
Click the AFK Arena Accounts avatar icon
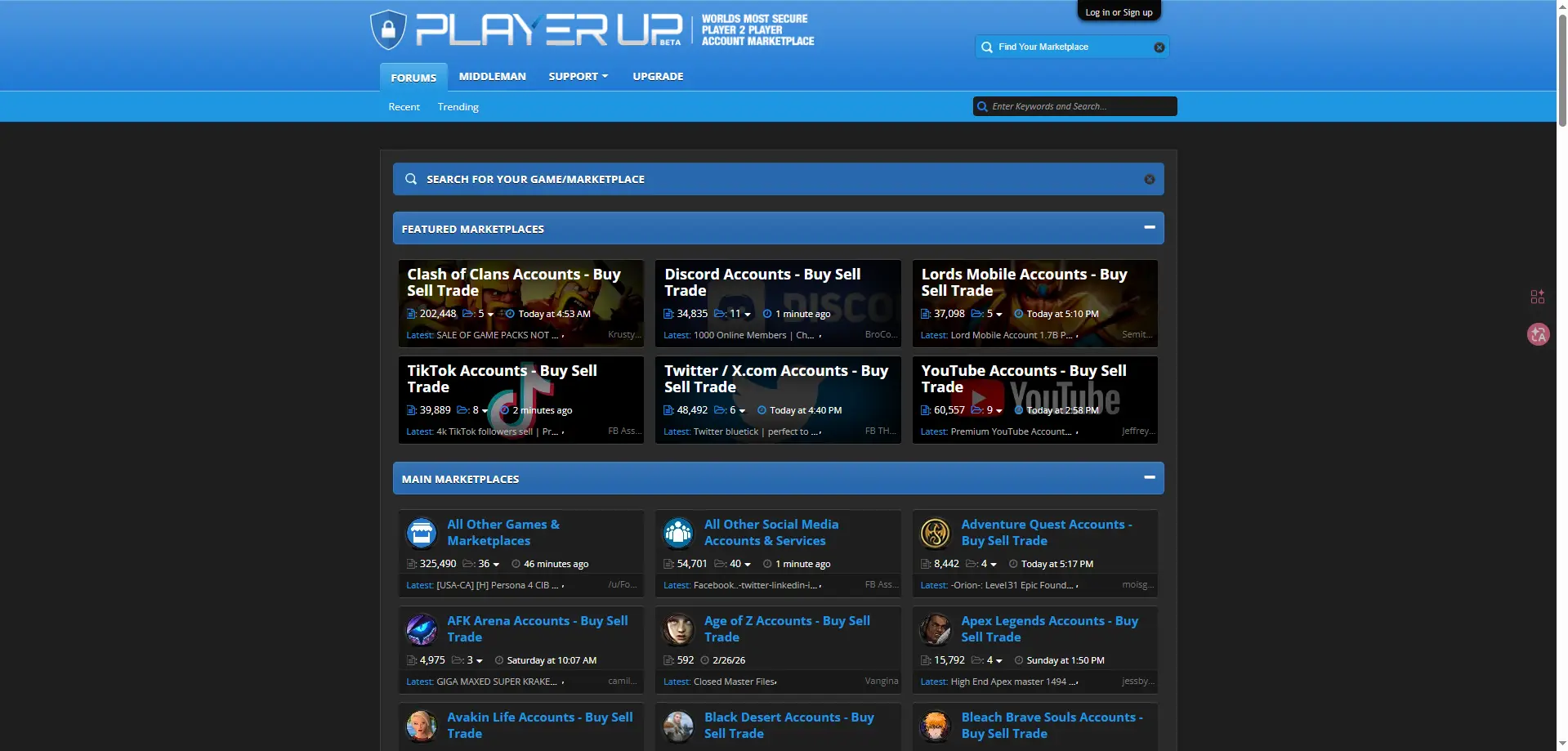422,629
